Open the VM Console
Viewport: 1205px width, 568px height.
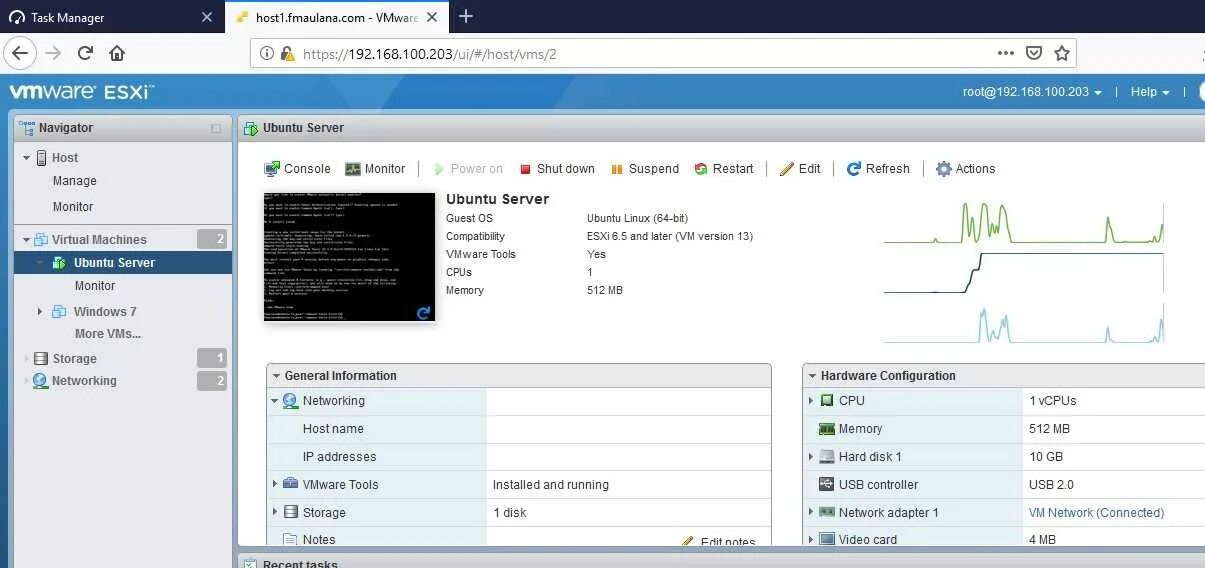tap(297, 169)
